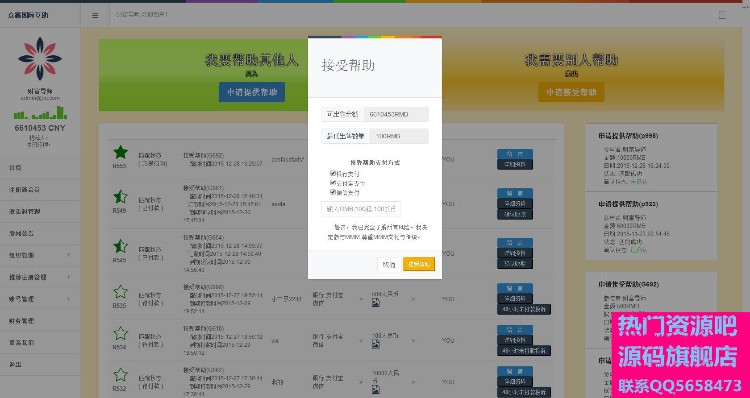This screenshot has width=750, height=398.
Task: Open the image attachment icon in row R535
Action: [375, 303]
